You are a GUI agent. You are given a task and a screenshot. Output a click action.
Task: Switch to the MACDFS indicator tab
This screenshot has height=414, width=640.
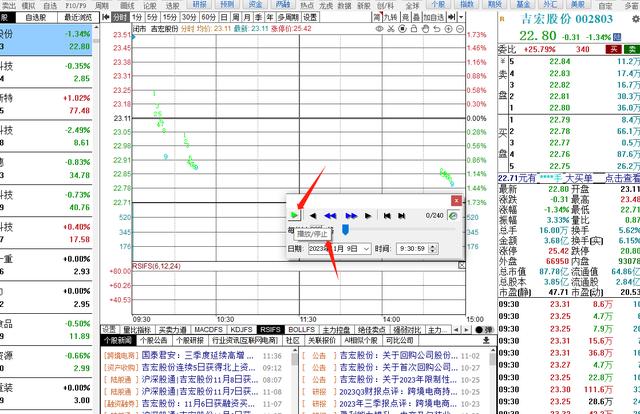pyautogui.click(x=208, y=329)
